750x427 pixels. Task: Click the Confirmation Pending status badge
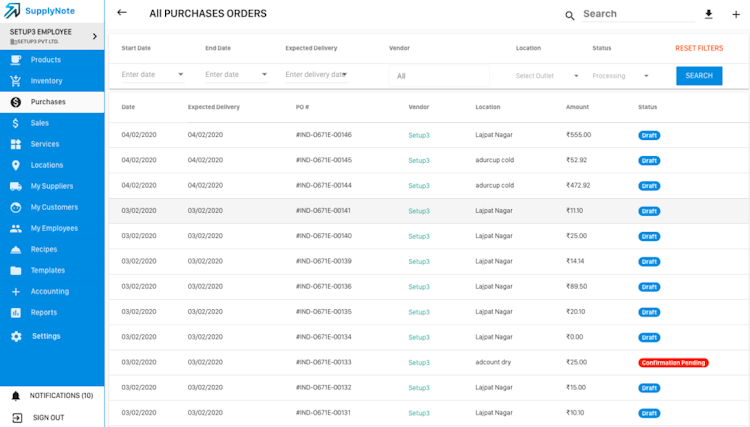click(x=672, y=362)
